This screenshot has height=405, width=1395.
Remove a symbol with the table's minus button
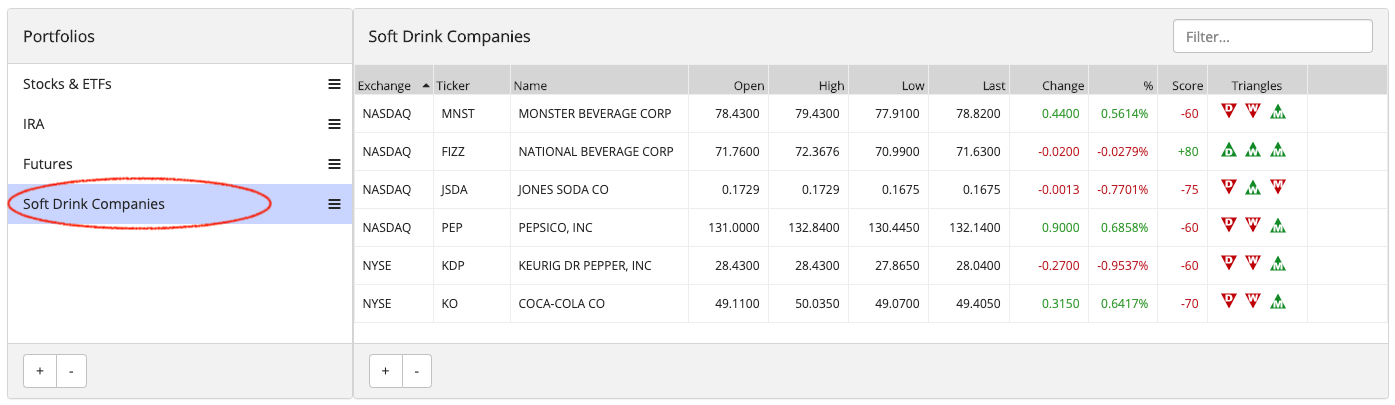point(417,371)
